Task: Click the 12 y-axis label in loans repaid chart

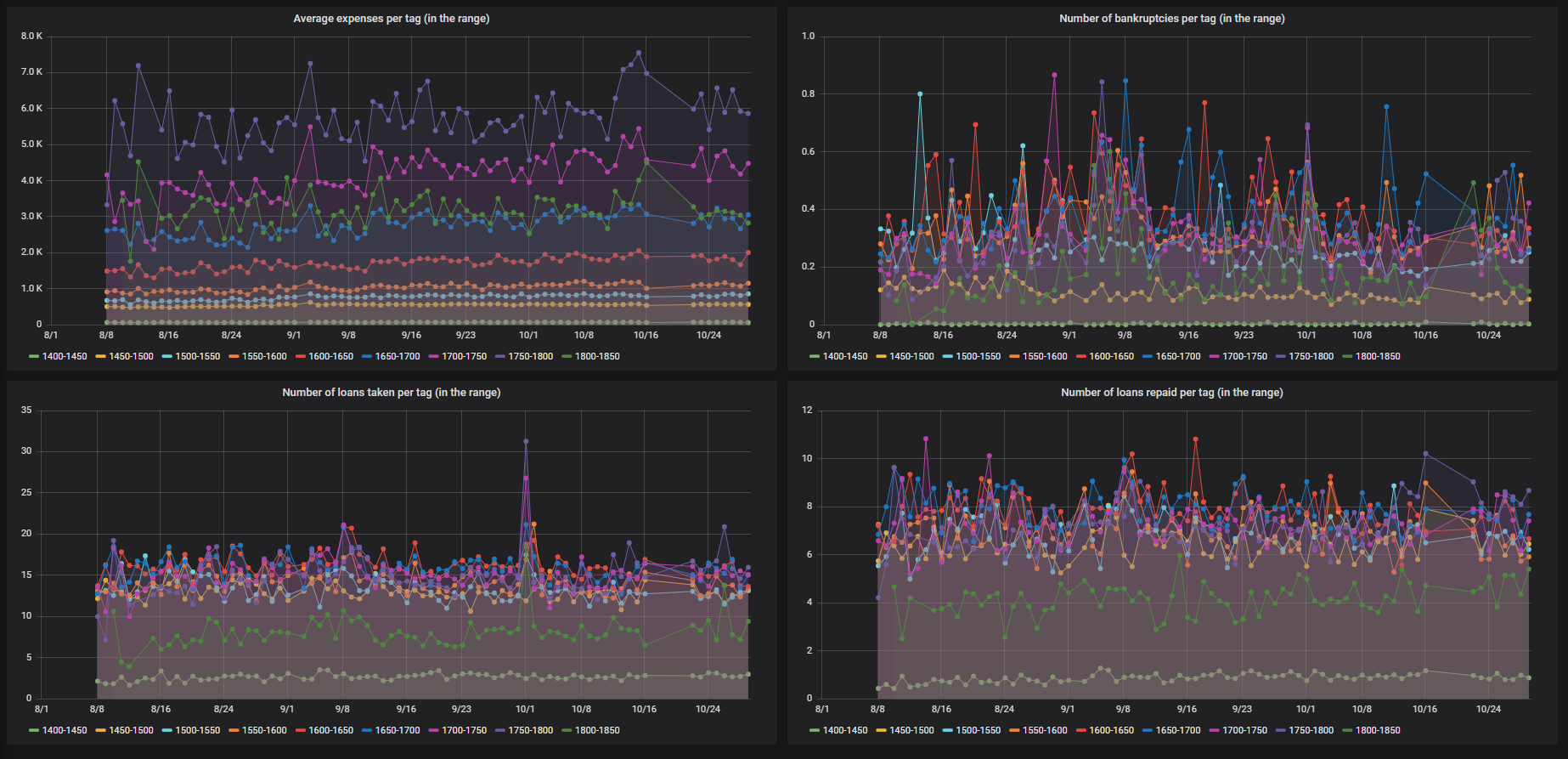Action: 807,411
